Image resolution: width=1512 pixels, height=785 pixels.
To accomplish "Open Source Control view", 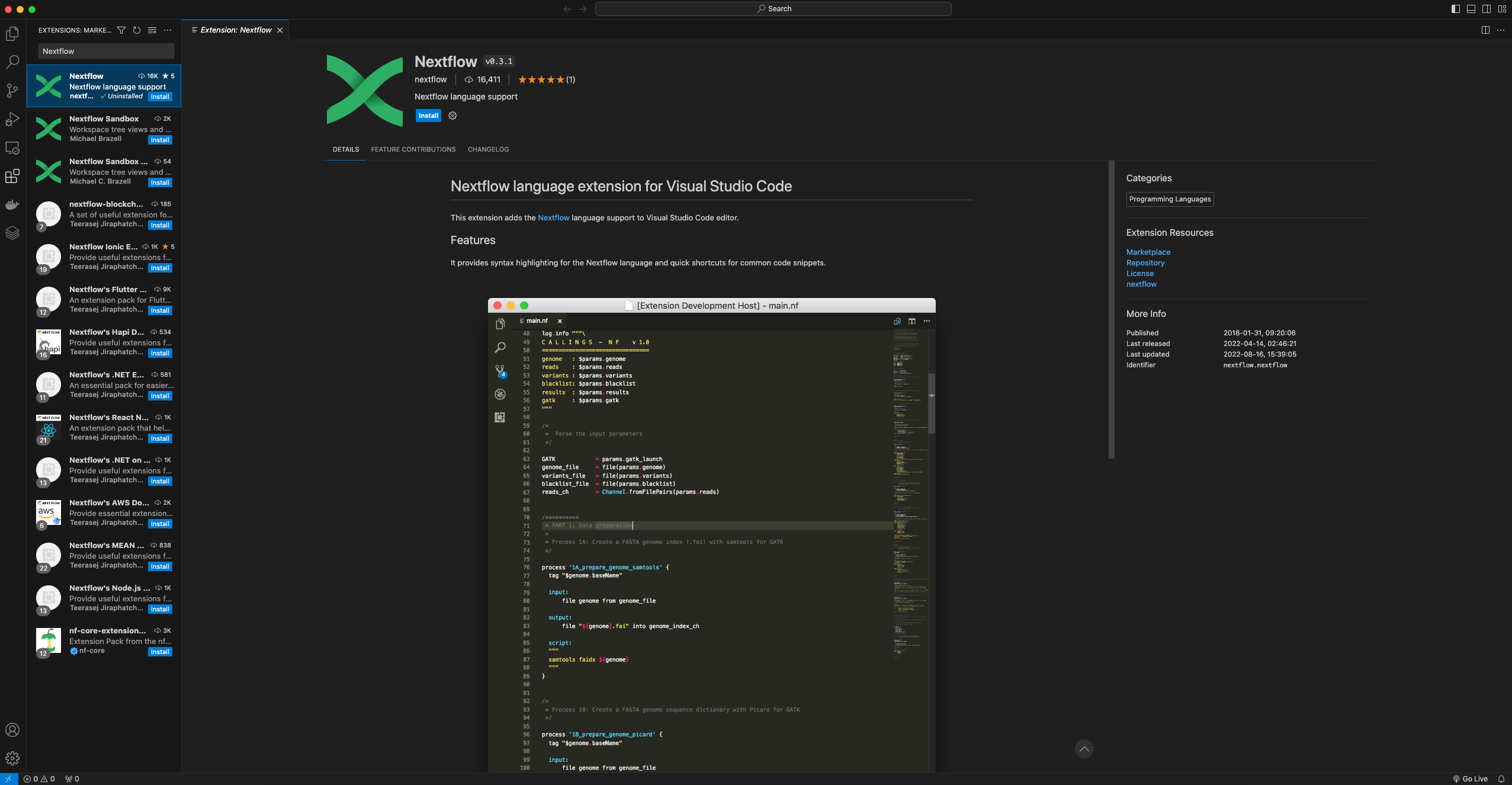I will (12, 91).
